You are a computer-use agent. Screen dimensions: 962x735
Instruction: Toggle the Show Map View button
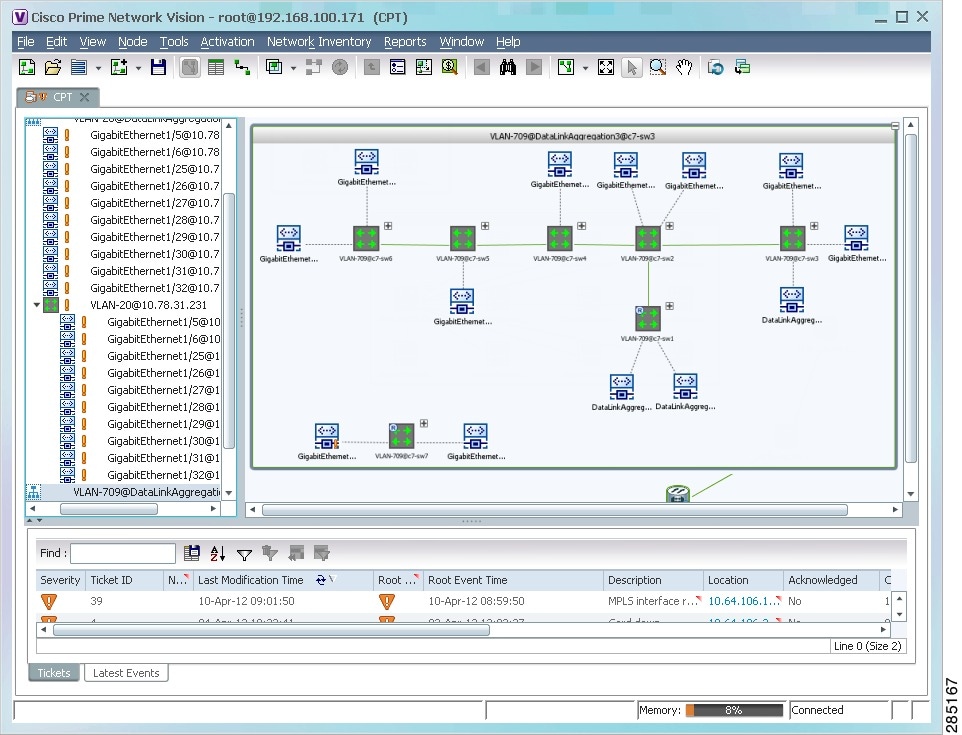[190, 67]
